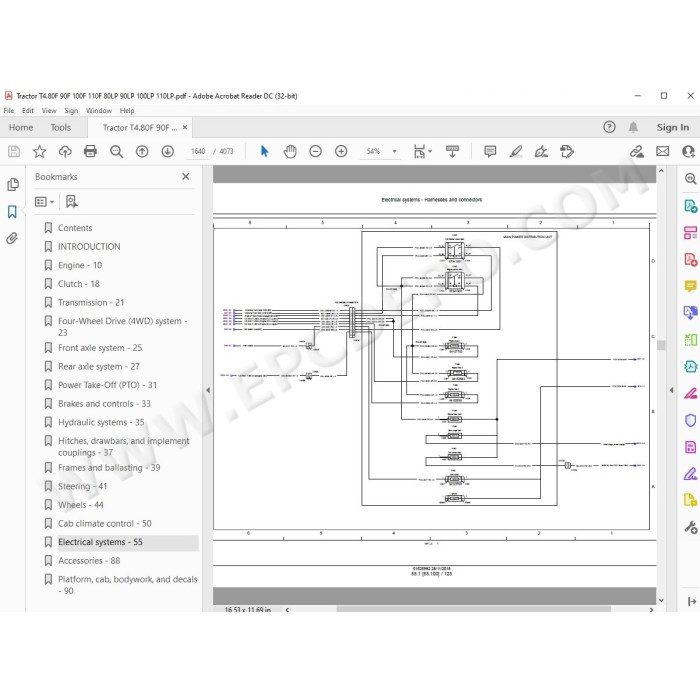The height and width of the screenshot is (700, 700).
Task: Open the Stamp tool
Action: point(567,152)
